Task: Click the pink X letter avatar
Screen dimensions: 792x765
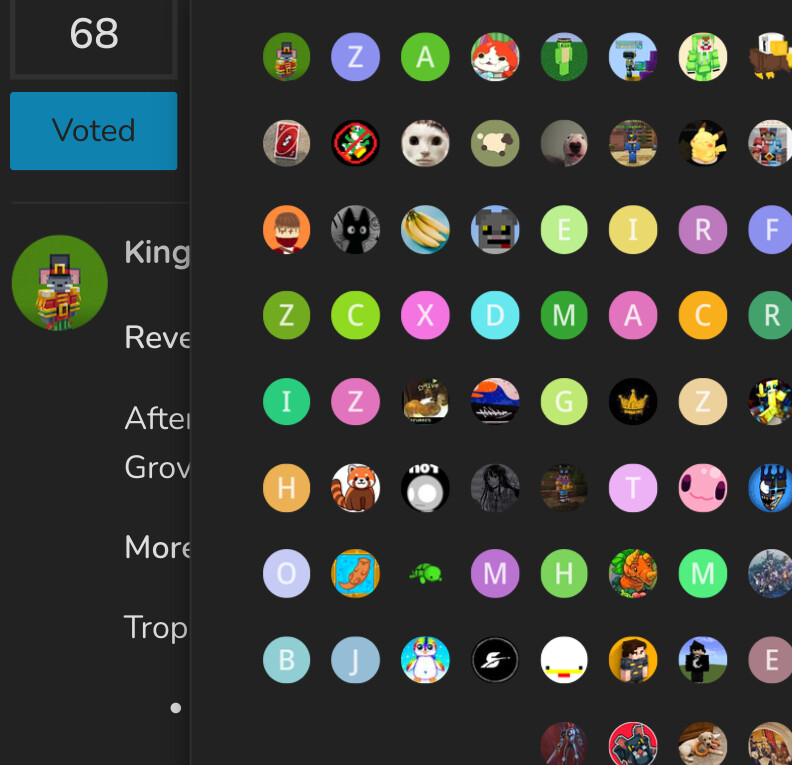Action: 425,315
